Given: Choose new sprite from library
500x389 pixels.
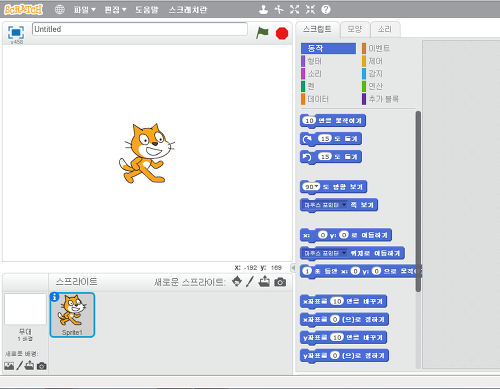Looking at the screenshot, I should [237, 282].
